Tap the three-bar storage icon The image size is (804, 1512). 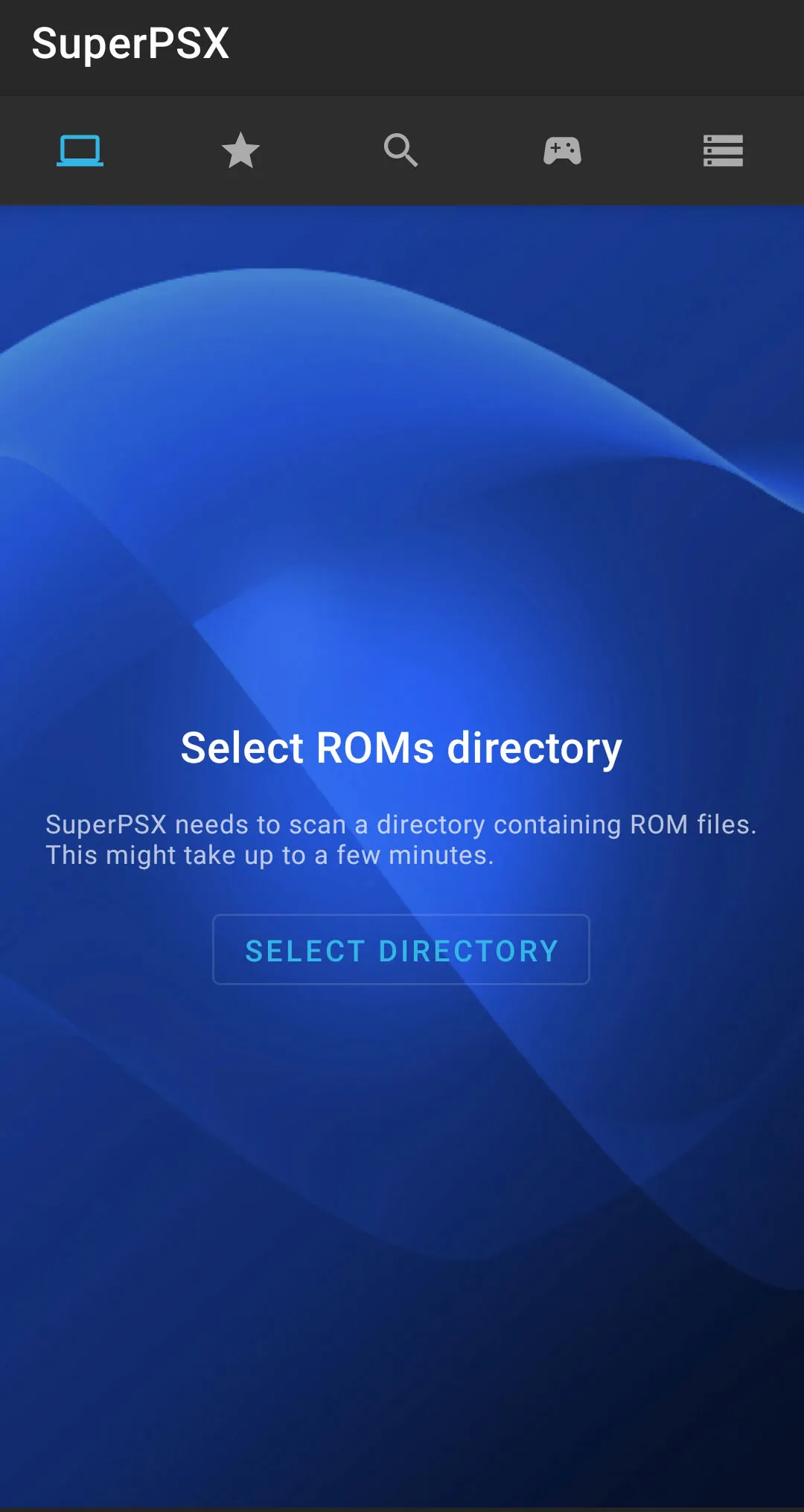click(x=723, y=150)
